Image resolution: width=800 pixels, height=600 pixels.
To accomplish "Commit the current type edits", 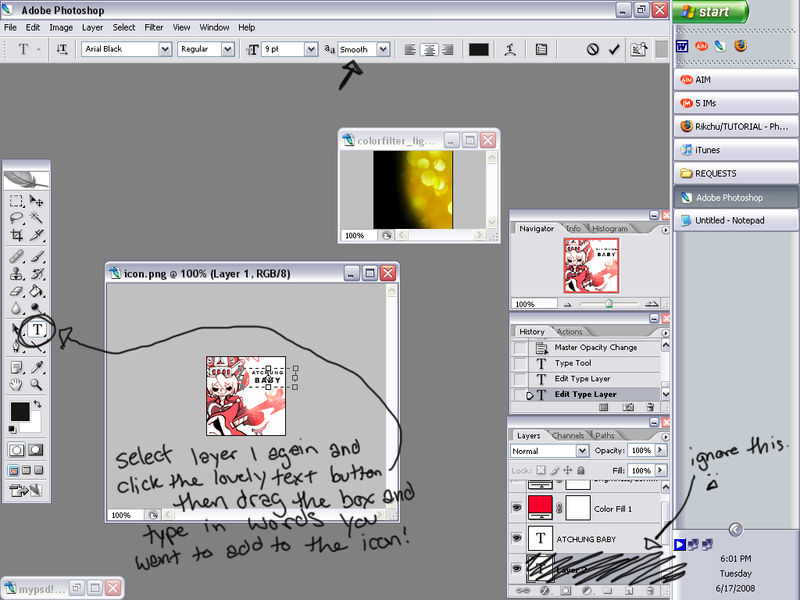I will point(614,49).
